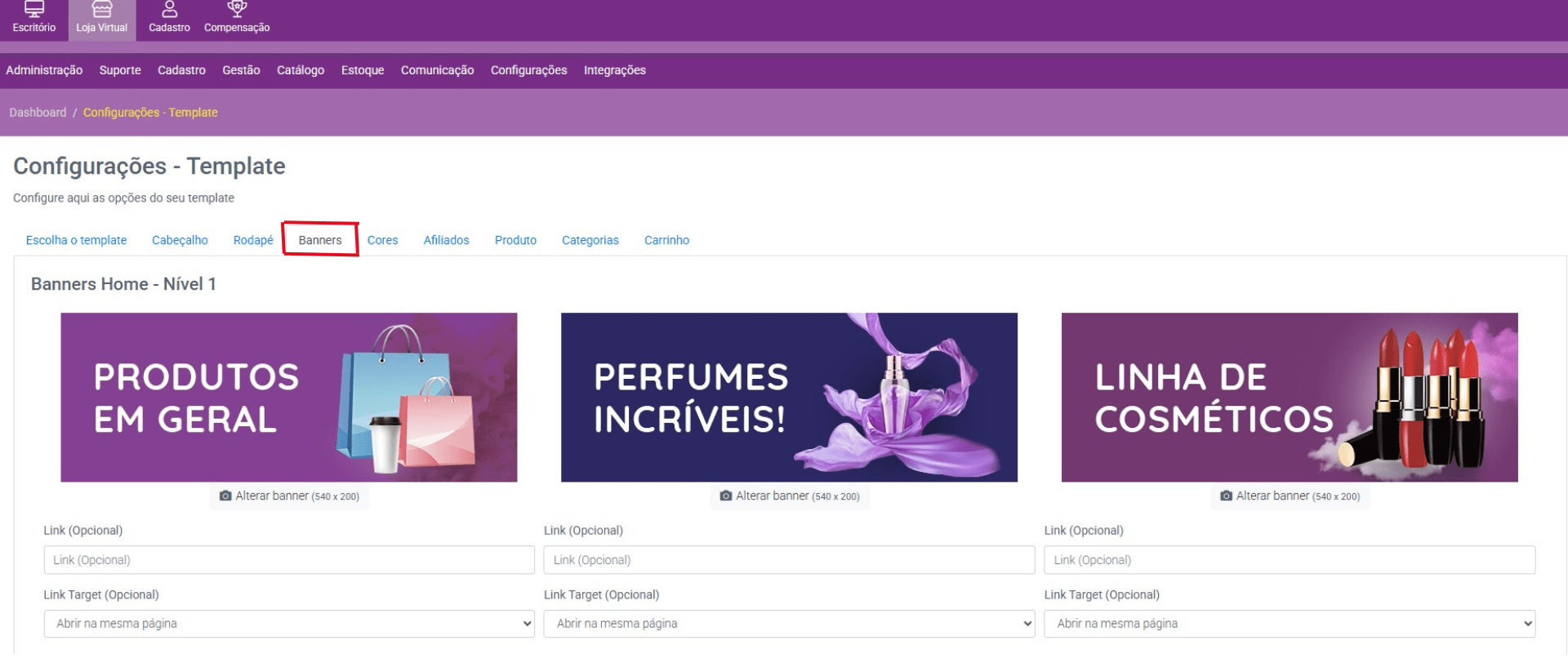Screen dimensions: 1568x663
Task: Open the Gestão menu
Action: pyautogui.click(x=241, y=70)
